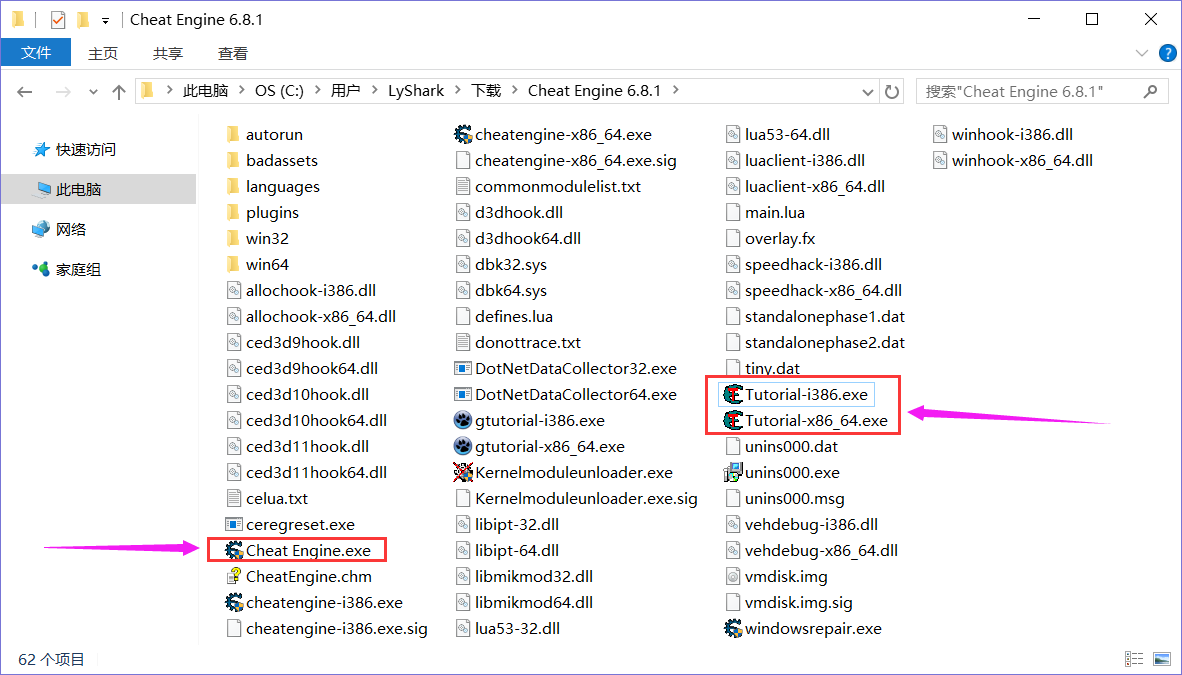Select the vmdisk.img disc icon
Viewport: 1182px width, 675px height.
coord(733,576)
